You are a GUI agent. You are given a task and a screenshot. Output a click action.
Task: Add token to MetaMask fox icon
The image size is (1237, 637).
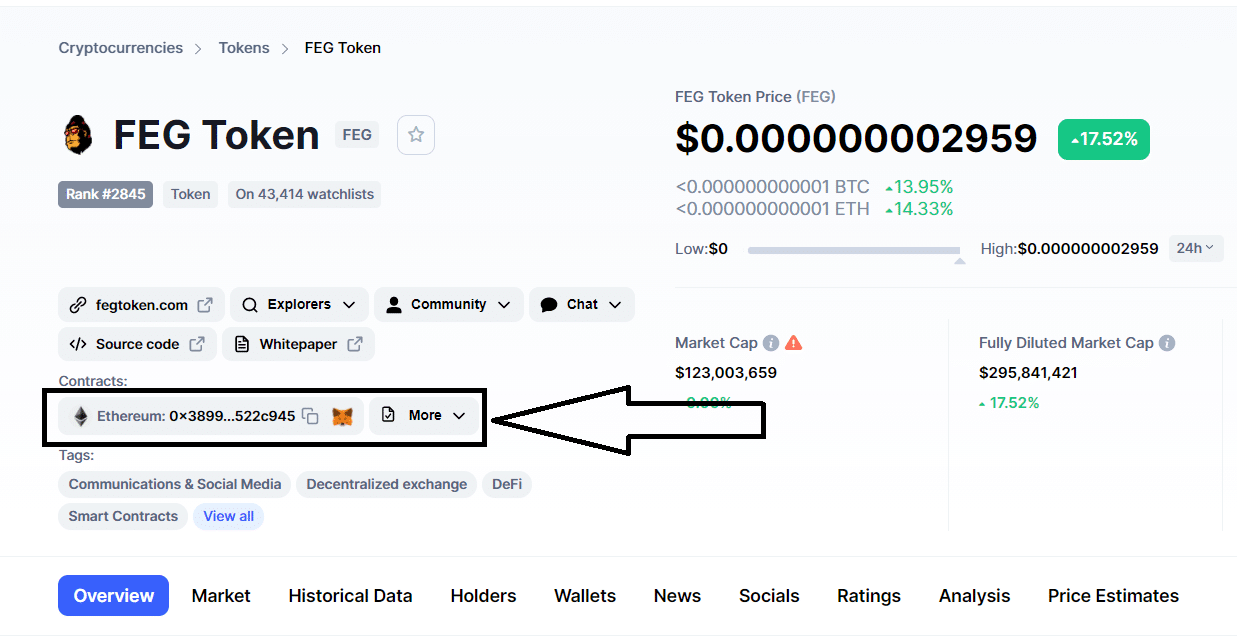click(342, 416)
